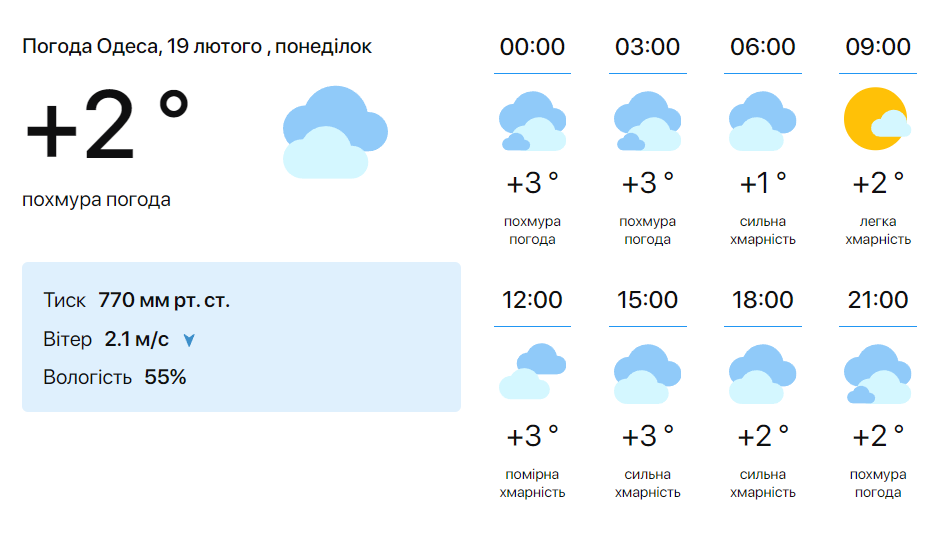Screen dimensions: 936x559
Task: Select the 12:00 time heading
Action: [x=532, y=300]
